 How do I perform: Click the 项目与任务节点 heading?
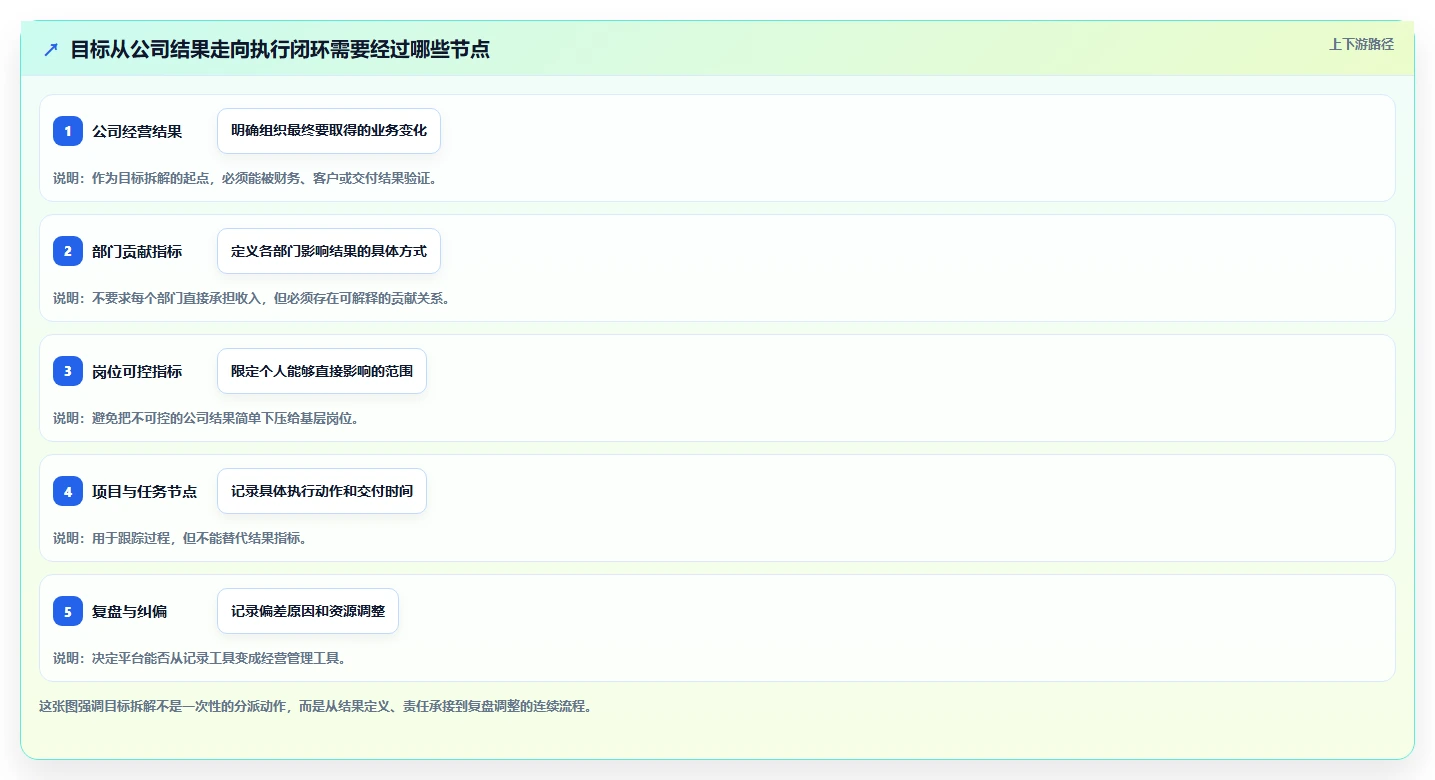click(144, 491)
